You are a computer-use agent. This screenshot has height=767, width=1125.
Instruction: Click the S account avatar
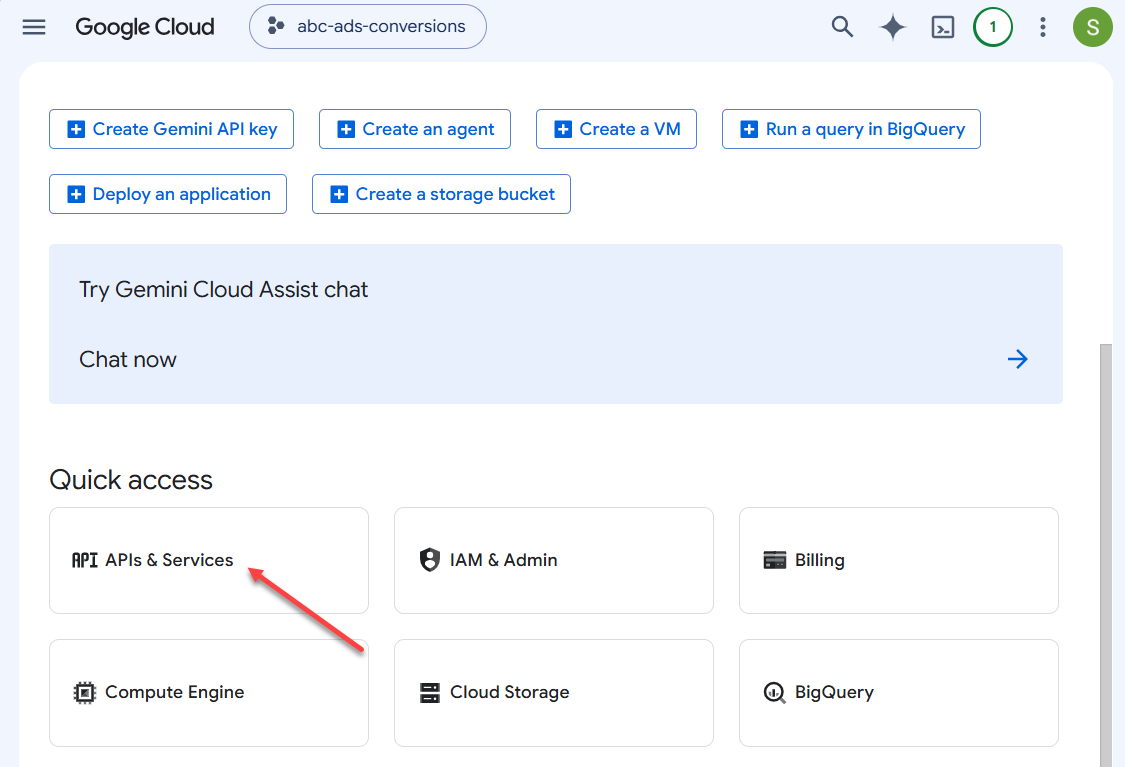coord(1092,27)
